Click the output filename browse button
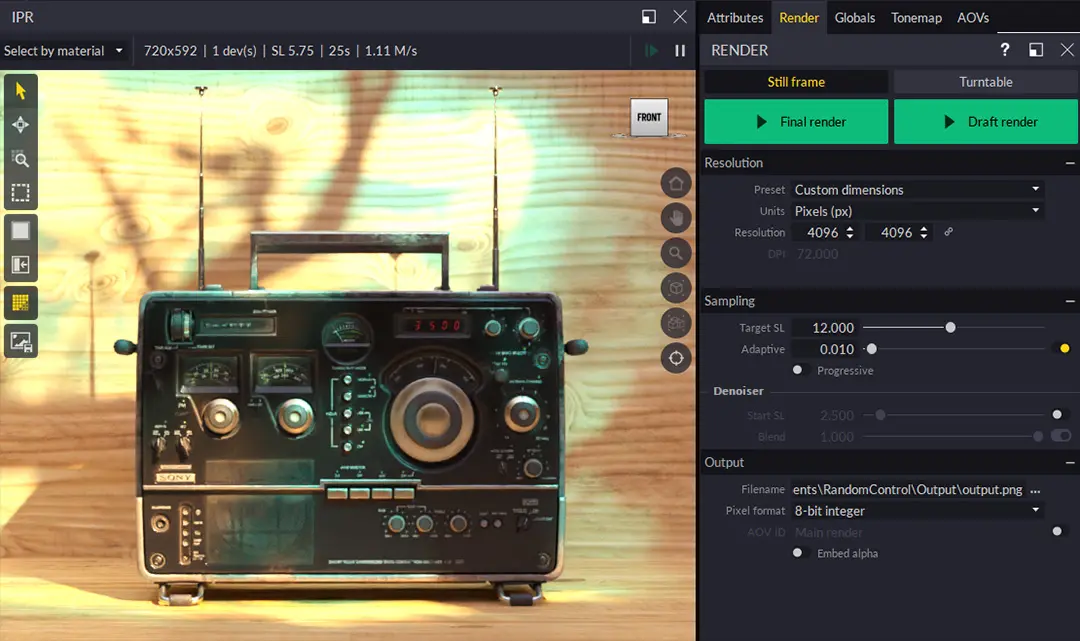This screenshot has width=1080, height=641. (1036, 490)
